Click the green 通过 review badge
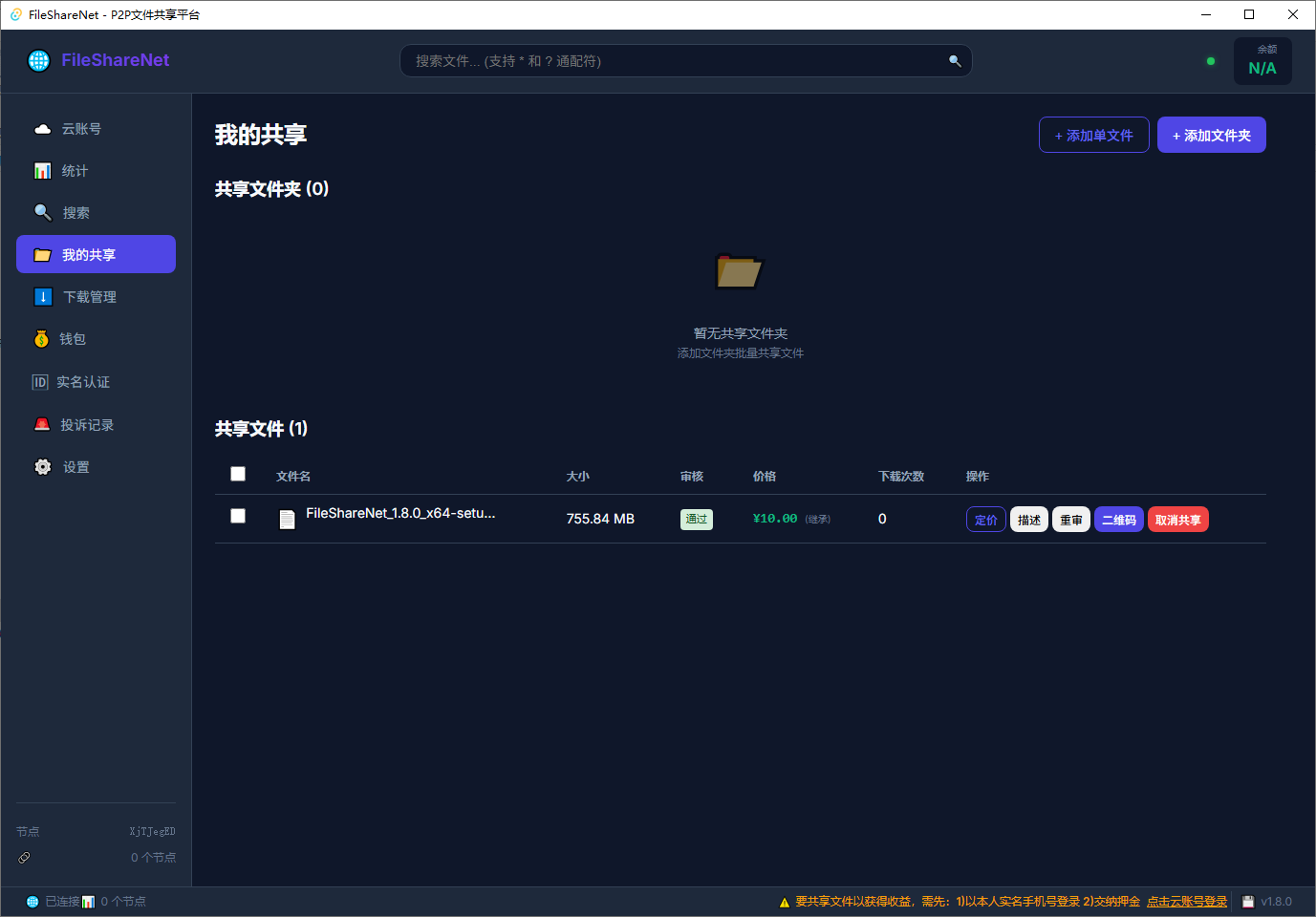The height and width of the screenshot is (917, 1316). (697, 519)
